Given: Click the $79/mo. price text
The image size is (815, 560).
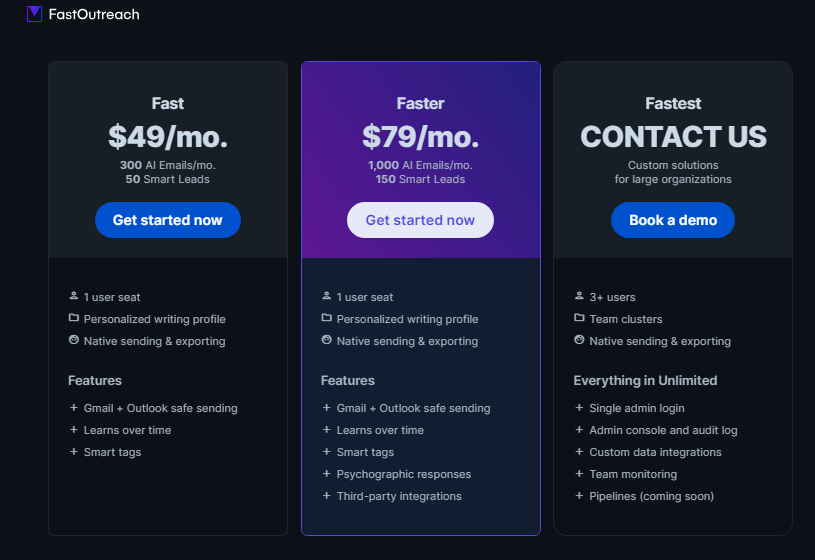Looking at the screenshot, I should point(420,137).
